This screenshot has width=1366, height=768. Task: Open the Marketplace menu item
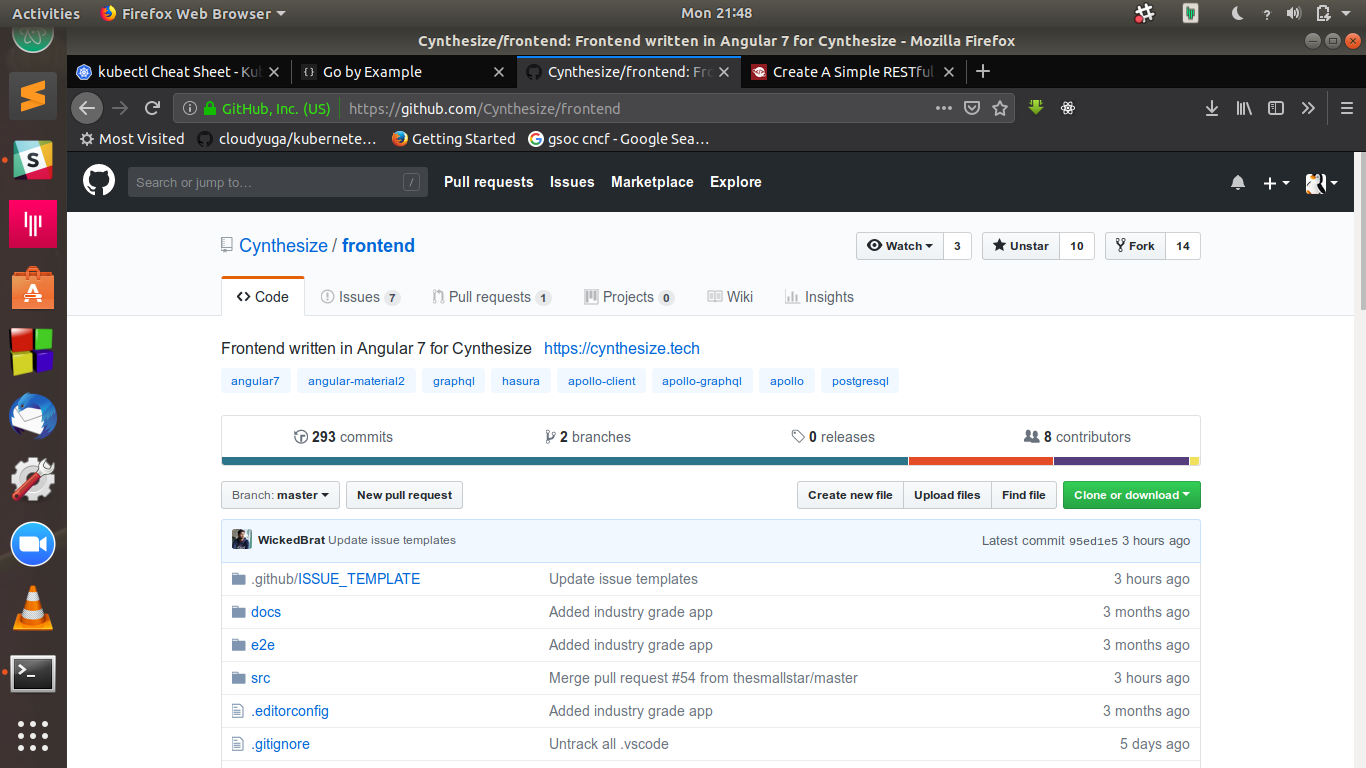(652, 182)
